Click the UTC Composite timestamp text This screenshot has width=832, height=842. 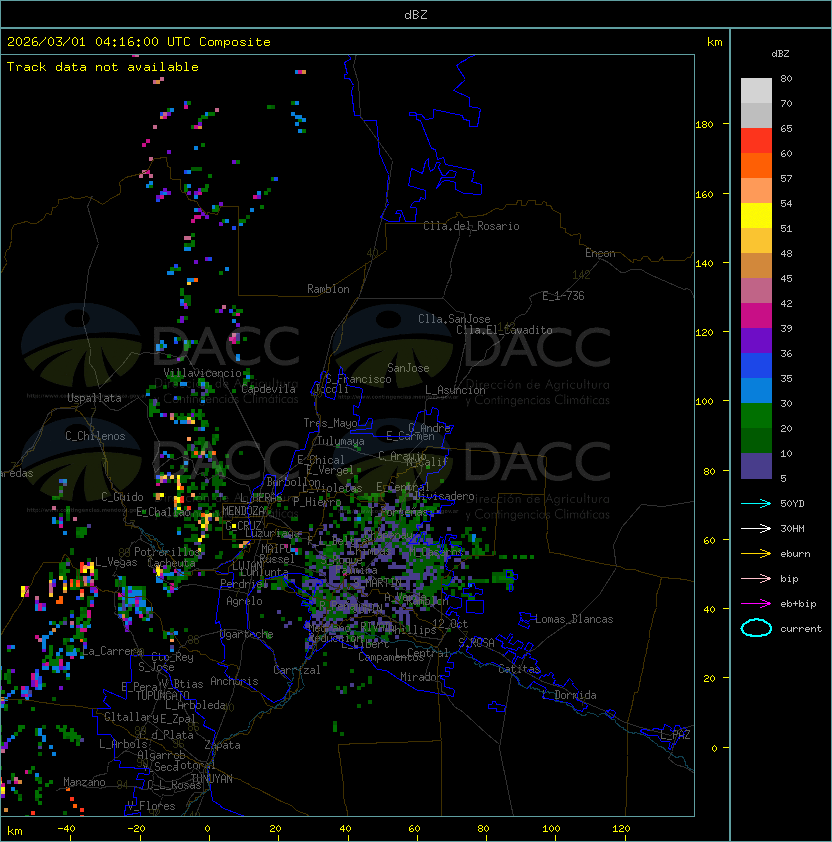pos(138,42)
